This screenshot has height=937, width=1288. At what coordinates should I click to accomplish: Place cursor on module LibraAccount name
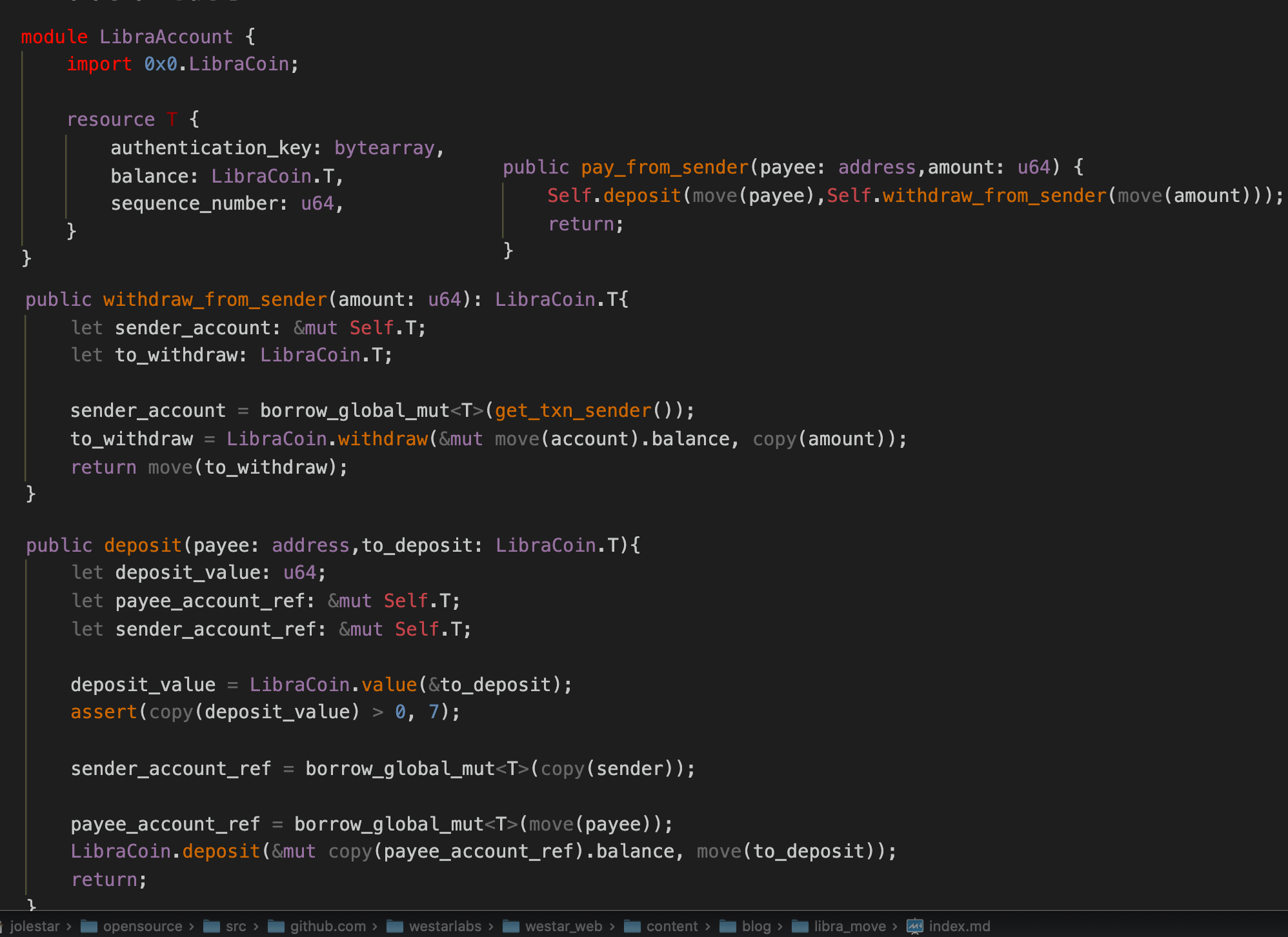click(166, 37)
